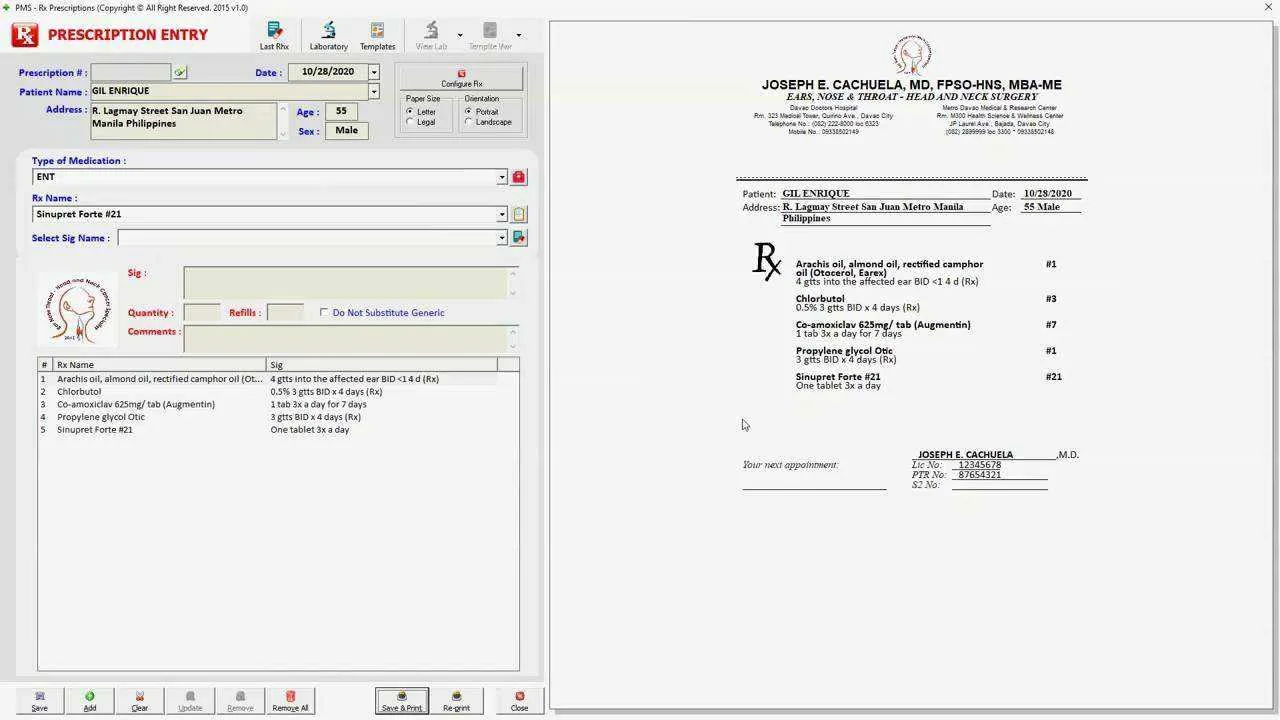1280x720 pixels.
Task: Select the Sinupret Forte #21 list row
Action: [x=267, y=430]
